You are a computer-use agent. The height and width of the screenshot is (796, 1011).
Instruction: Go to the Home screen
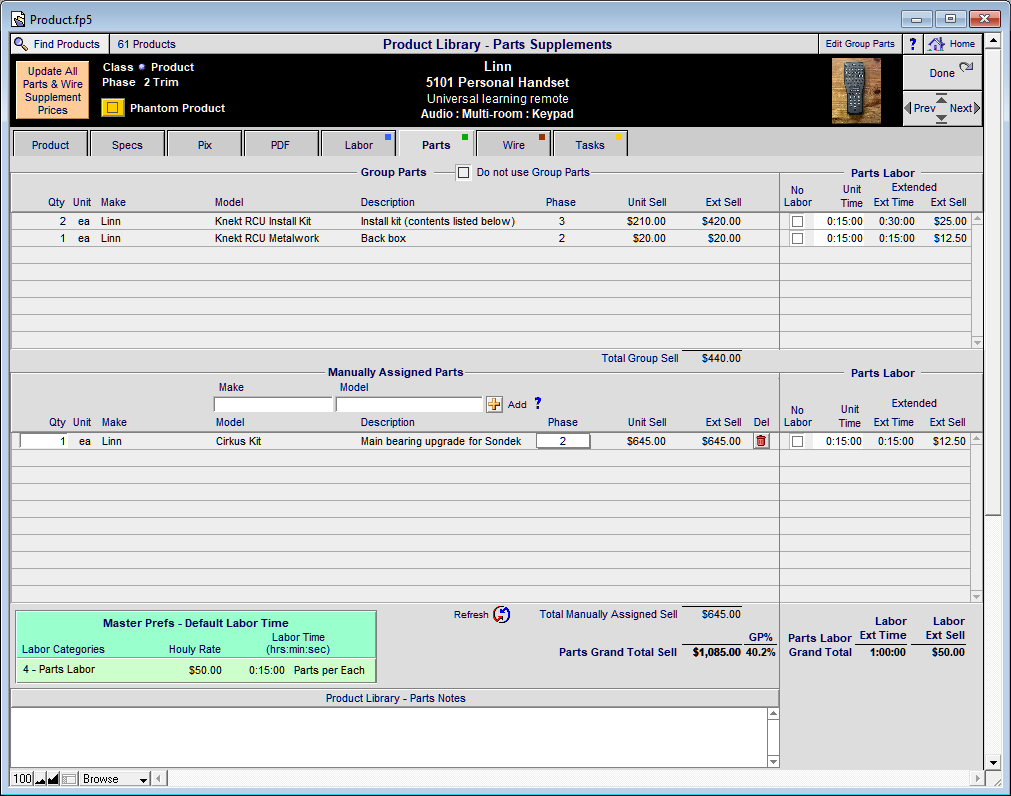pos(952,44)
